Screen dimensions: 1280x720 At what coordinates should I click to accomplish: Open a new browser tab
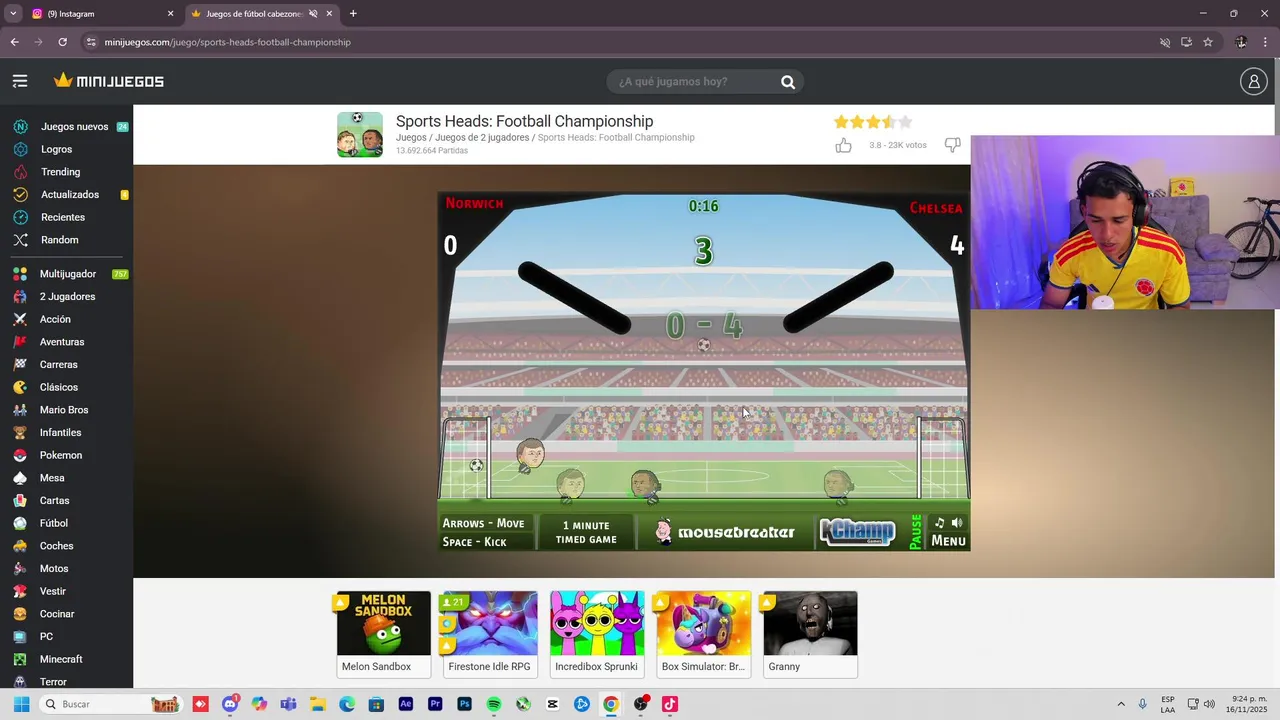tap(353, 14)
